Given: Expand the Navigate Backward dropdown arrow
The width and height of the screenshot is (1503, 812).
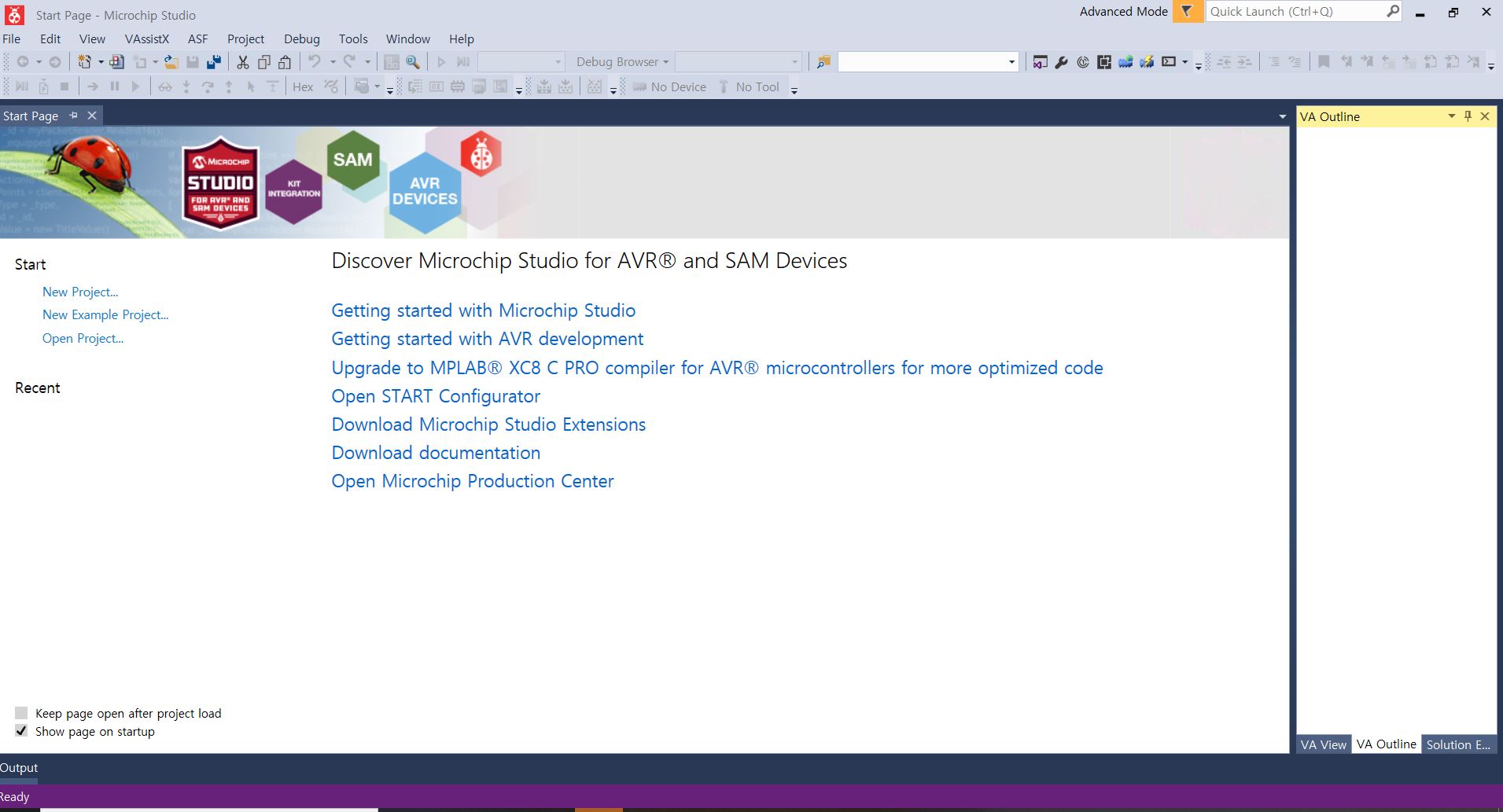Looking at the screenshot, I should click(x=38, y=62).
